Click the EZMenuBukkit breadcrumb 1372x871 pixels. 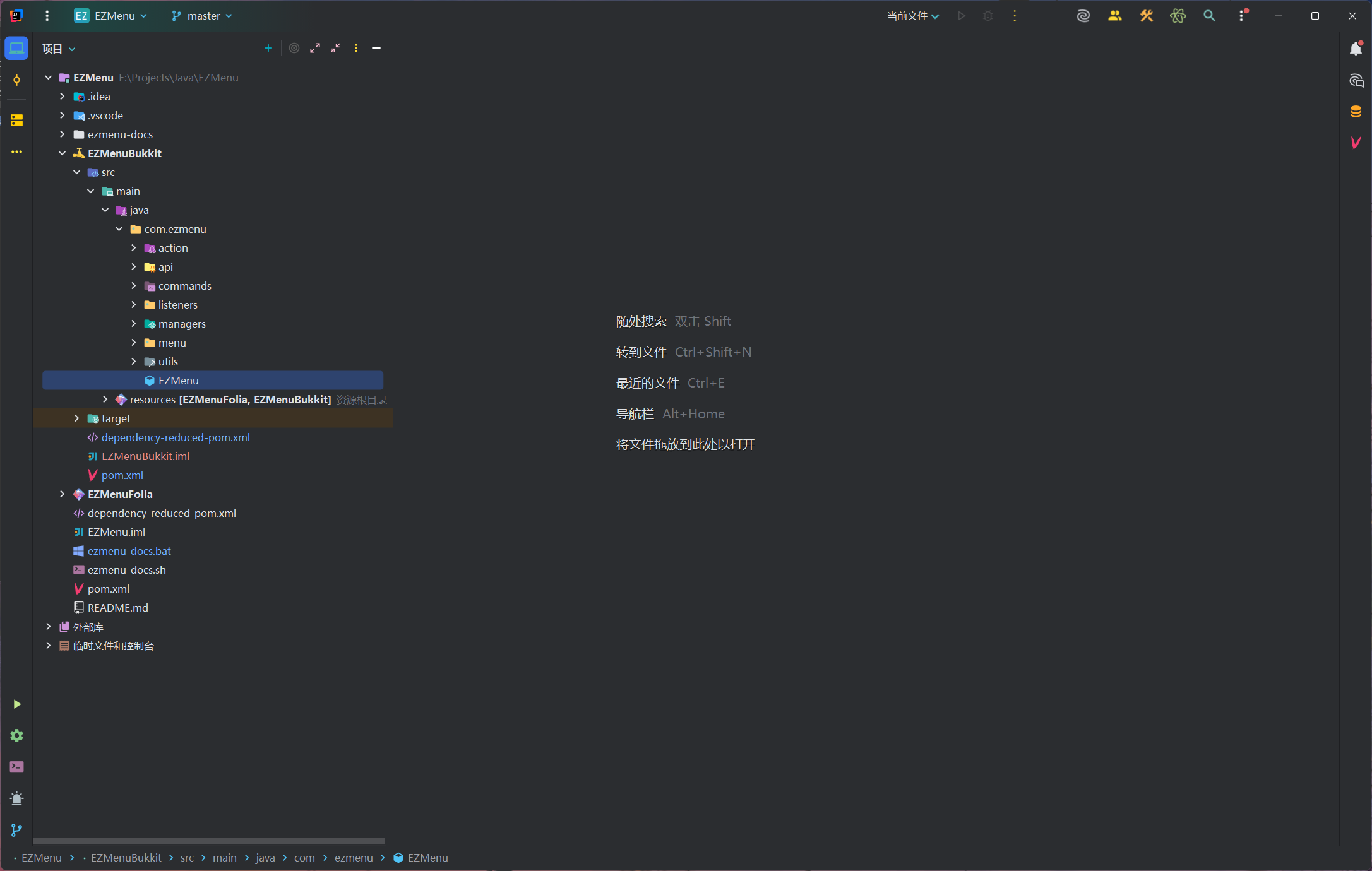pyautogui.click(x=126, y=858)
